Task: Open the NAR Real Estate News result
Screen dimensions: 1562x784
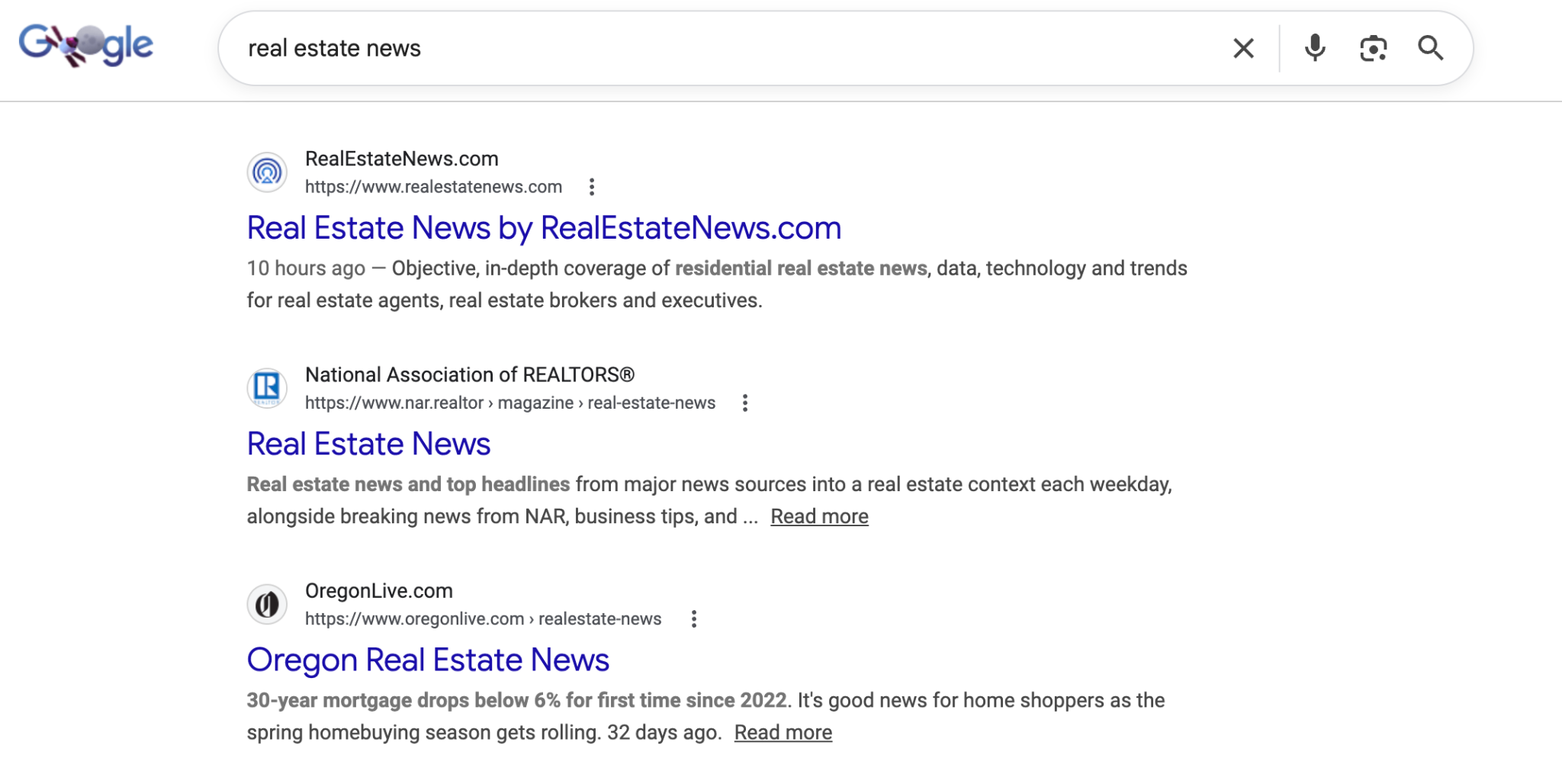Action: point(368,443)
